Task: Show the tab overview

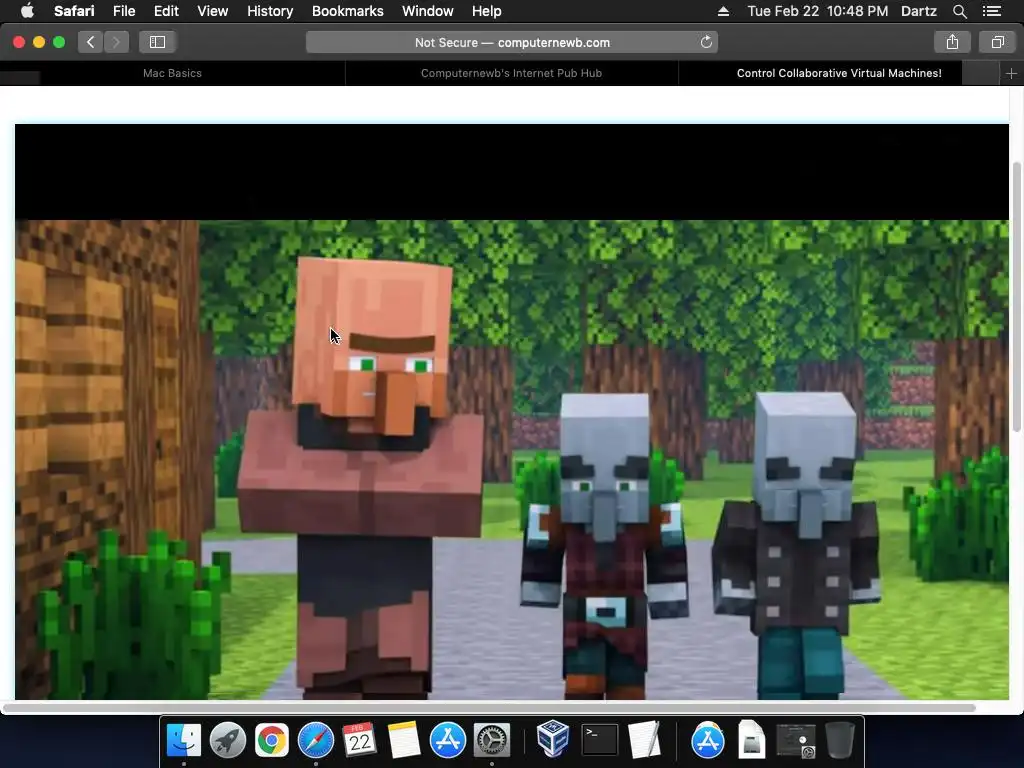Action: 997,42
